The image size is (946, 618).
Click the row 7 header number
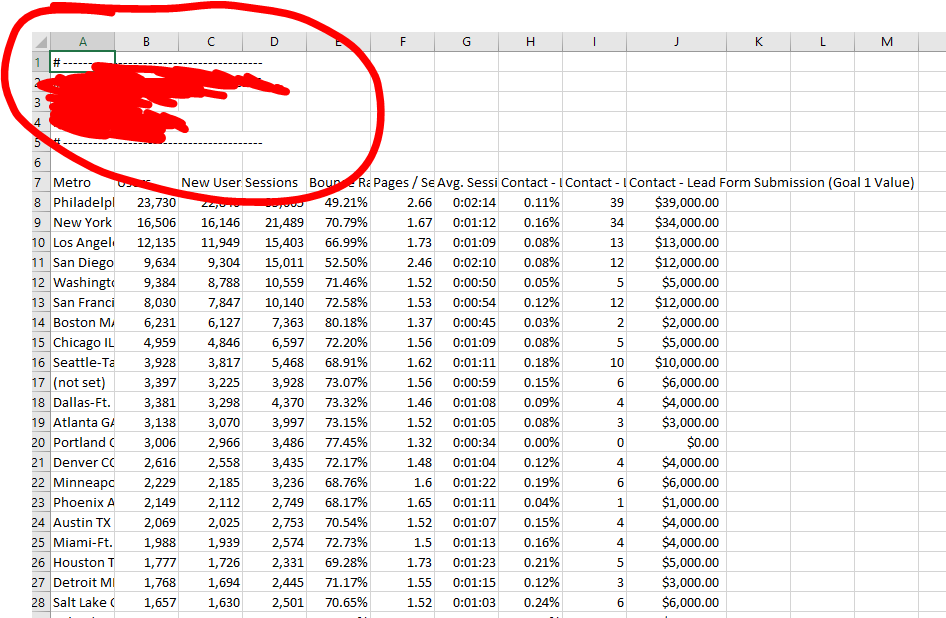pos(38,183)
